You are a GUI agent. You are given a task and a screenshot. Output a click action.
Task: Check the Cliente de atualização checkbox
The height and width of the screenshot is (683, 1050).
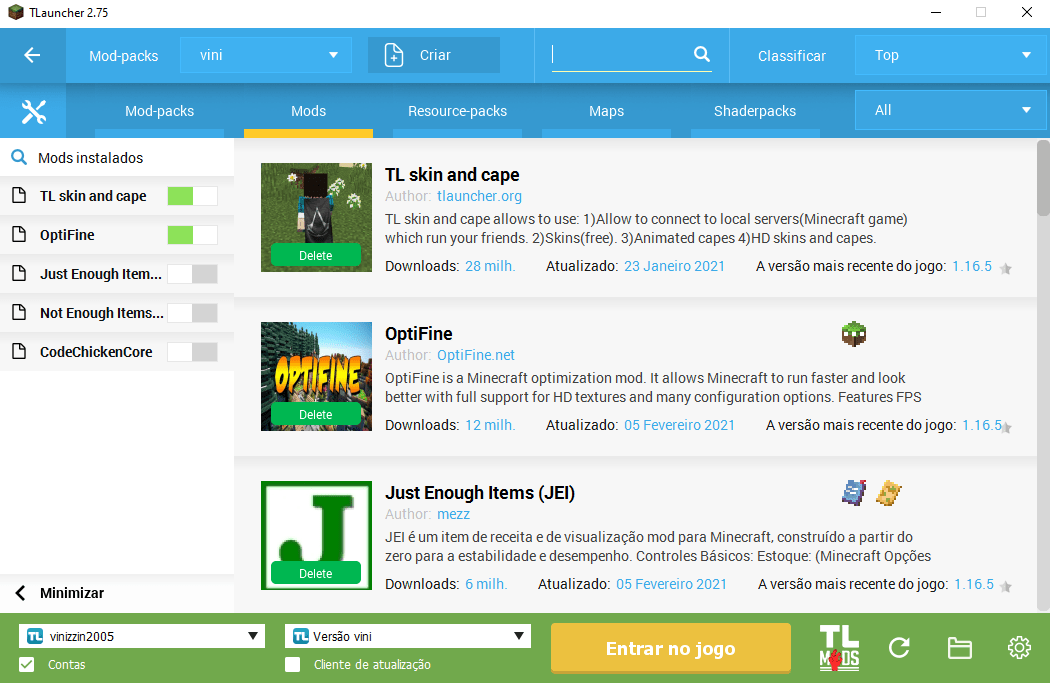(x=293, y=664)
